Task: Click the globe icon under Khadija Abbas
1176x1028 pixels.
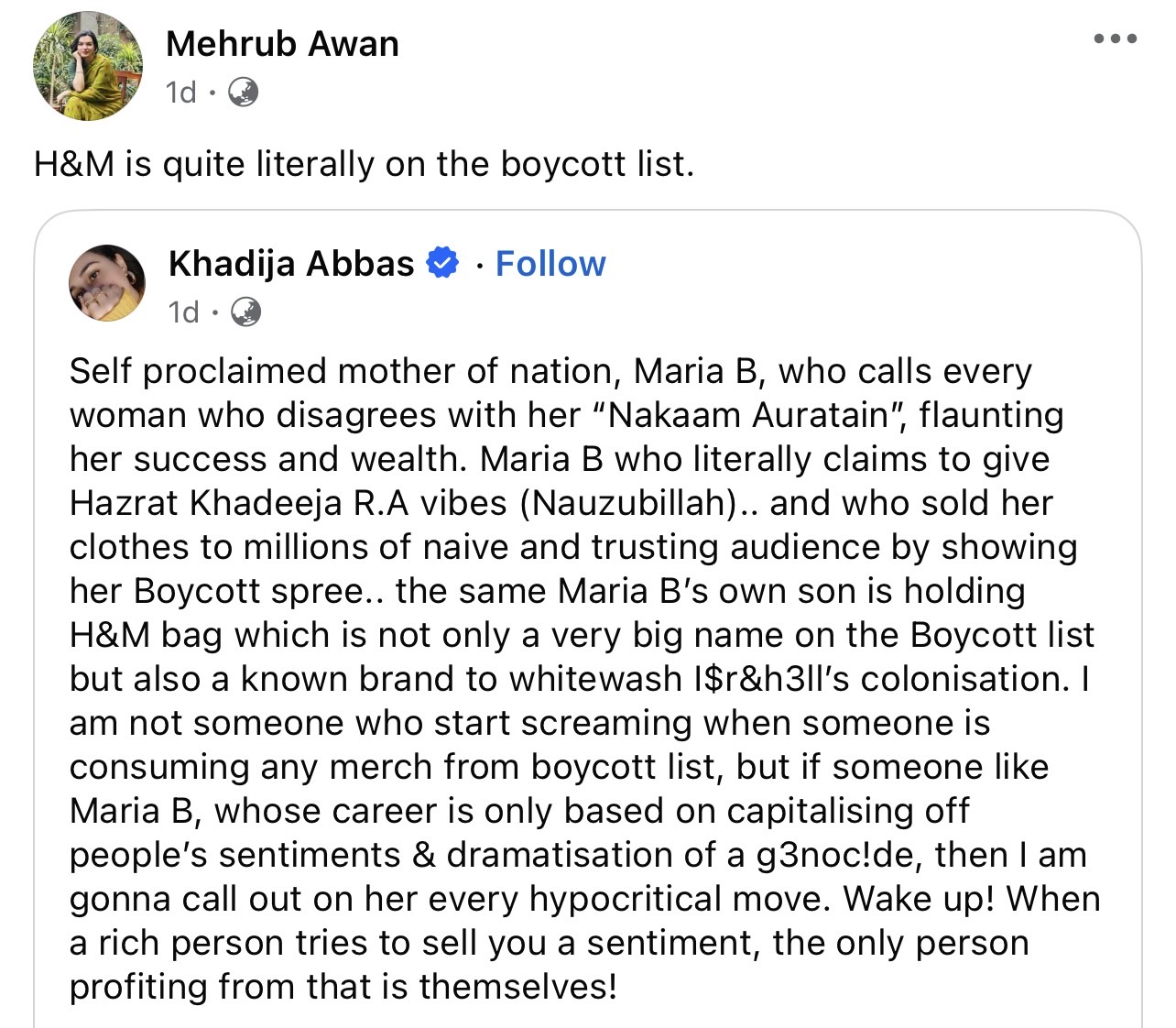Action: (246, 312)
